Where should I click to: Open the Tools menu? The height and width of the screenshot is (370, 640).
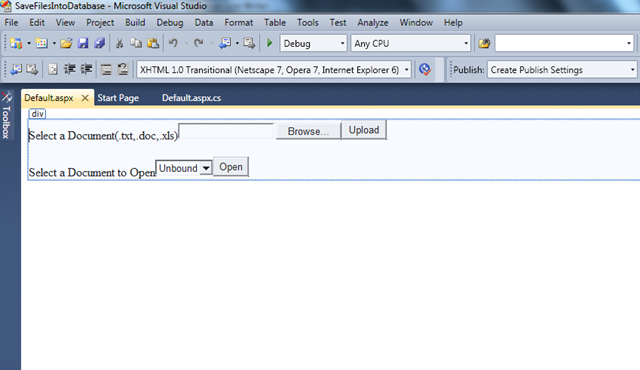308,22
